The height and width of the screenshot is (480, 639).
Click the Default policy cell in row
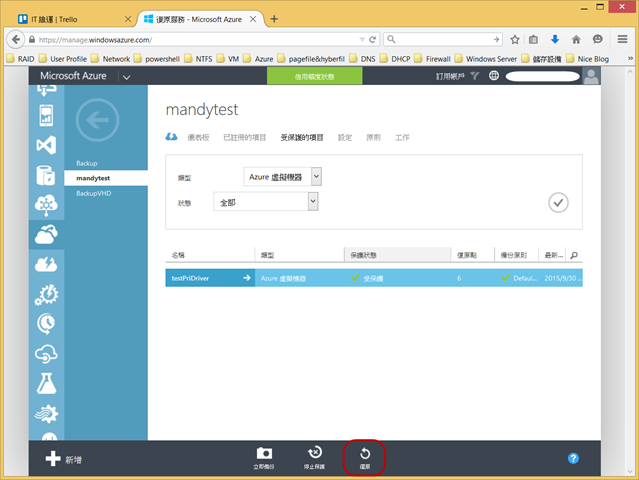519,278
